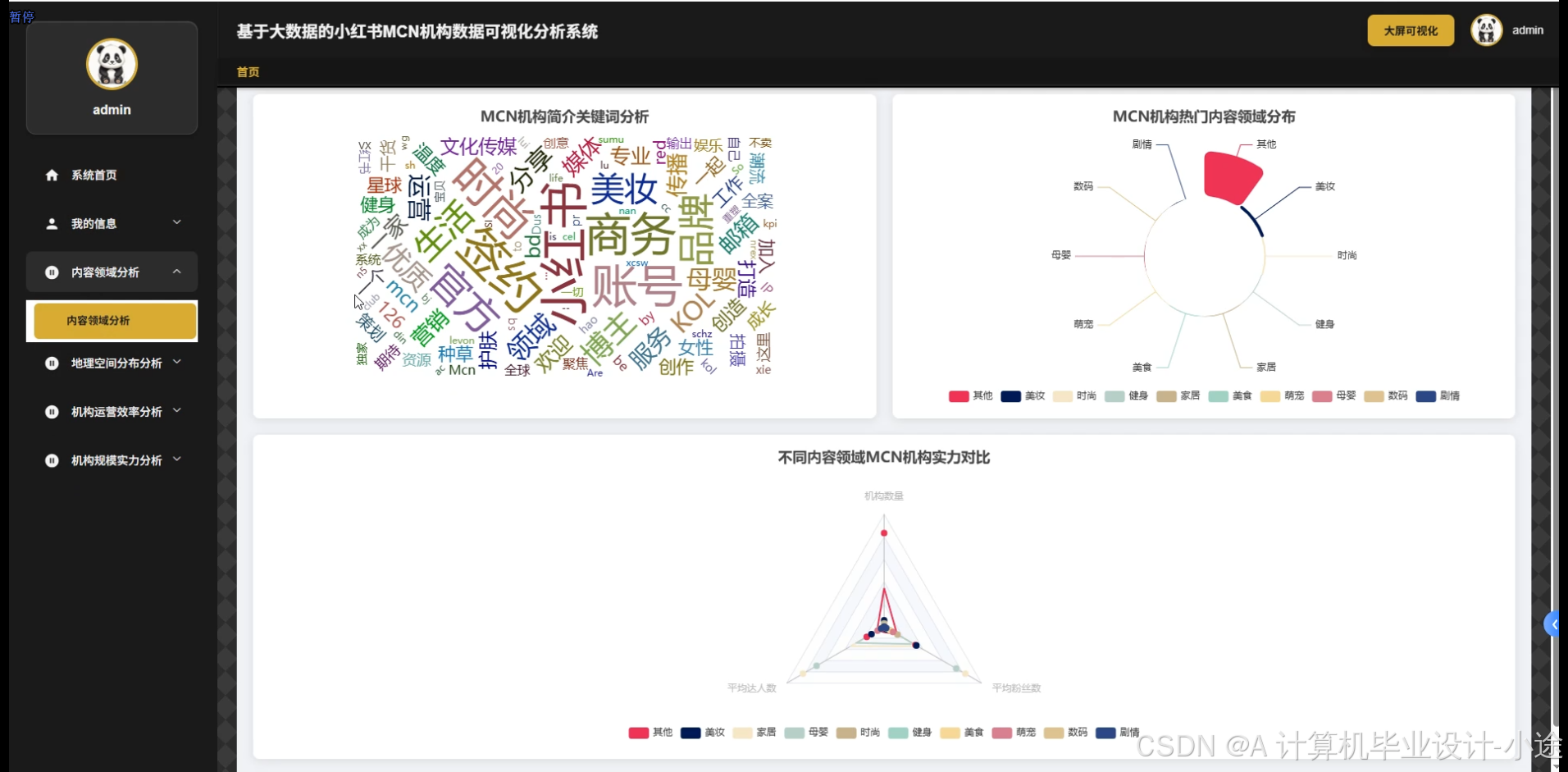Toggle 剧情 in the pie chart legend
Image resolution: width=1568 pixels, height=772 pixels.
(x=1438, y=396)
